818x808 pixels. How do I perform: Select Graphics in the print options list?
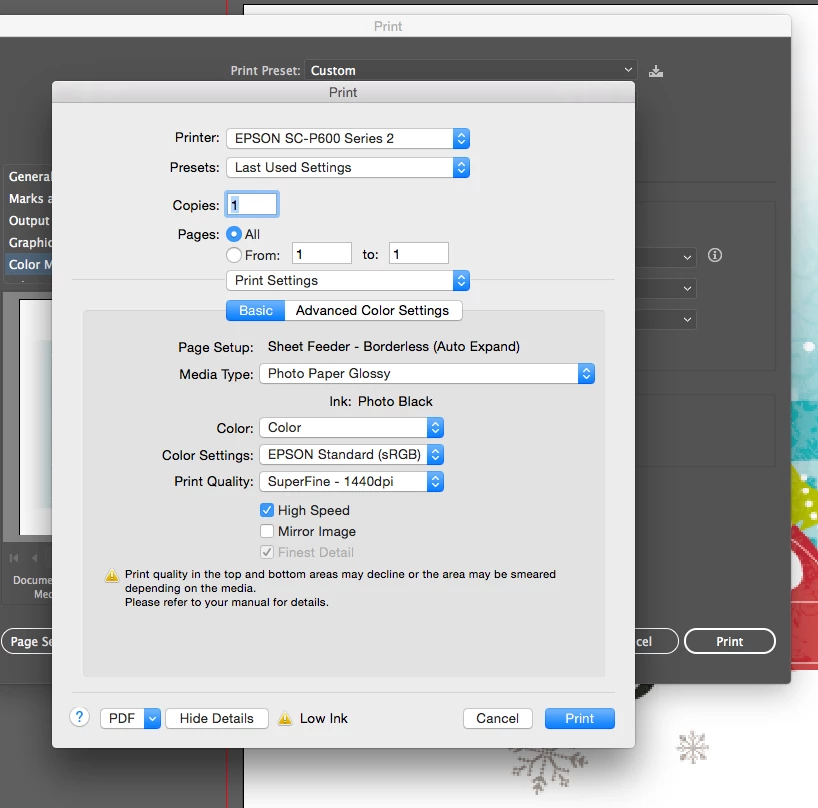(29, 243)
